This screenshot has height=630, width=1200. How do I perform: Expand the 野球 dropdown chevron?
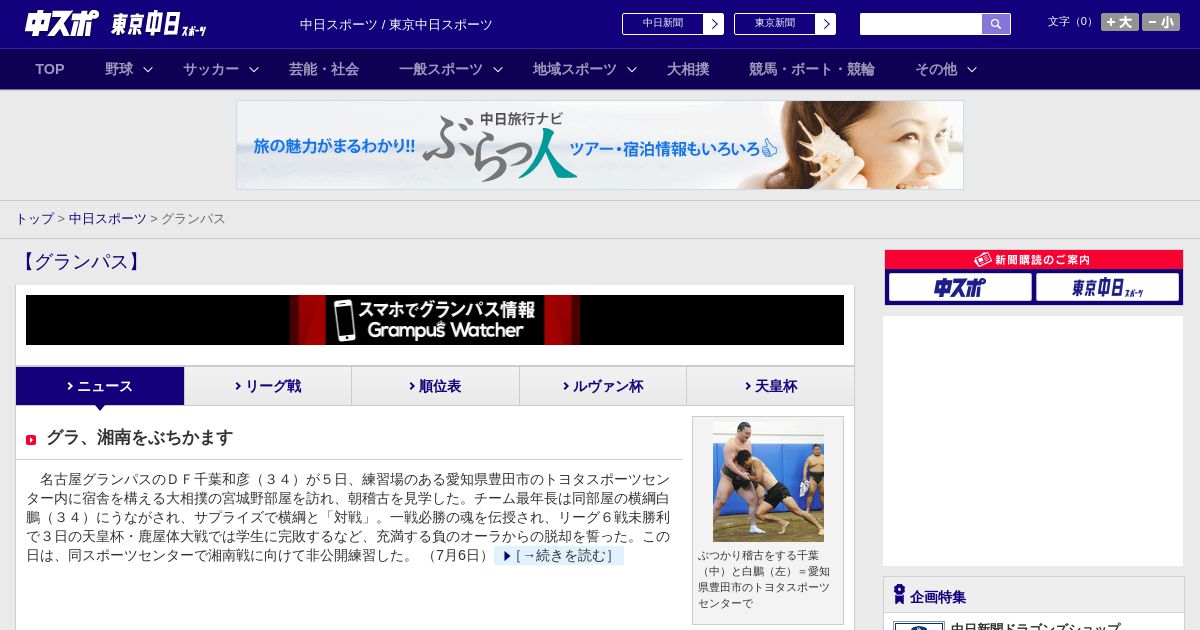point(148,69)
